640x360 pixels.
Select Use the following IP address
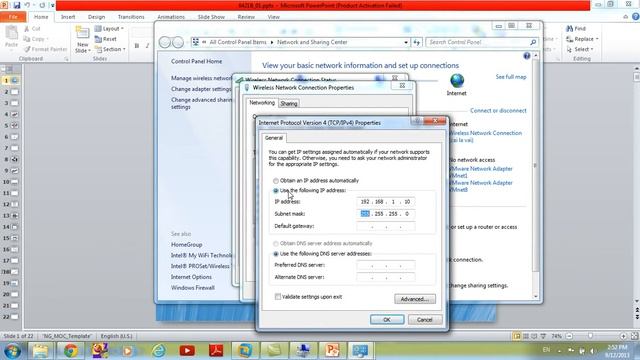tap(276, 191)
